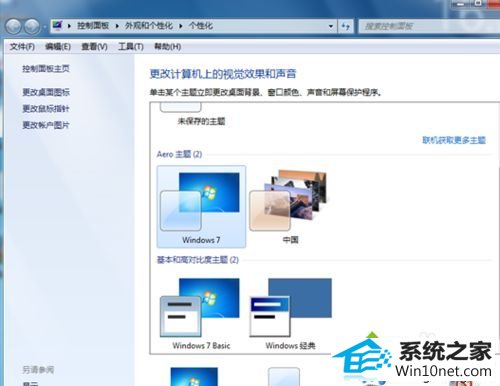
Task: Click the 联机获取更多主题 link
Action: [x=454, y=140]
